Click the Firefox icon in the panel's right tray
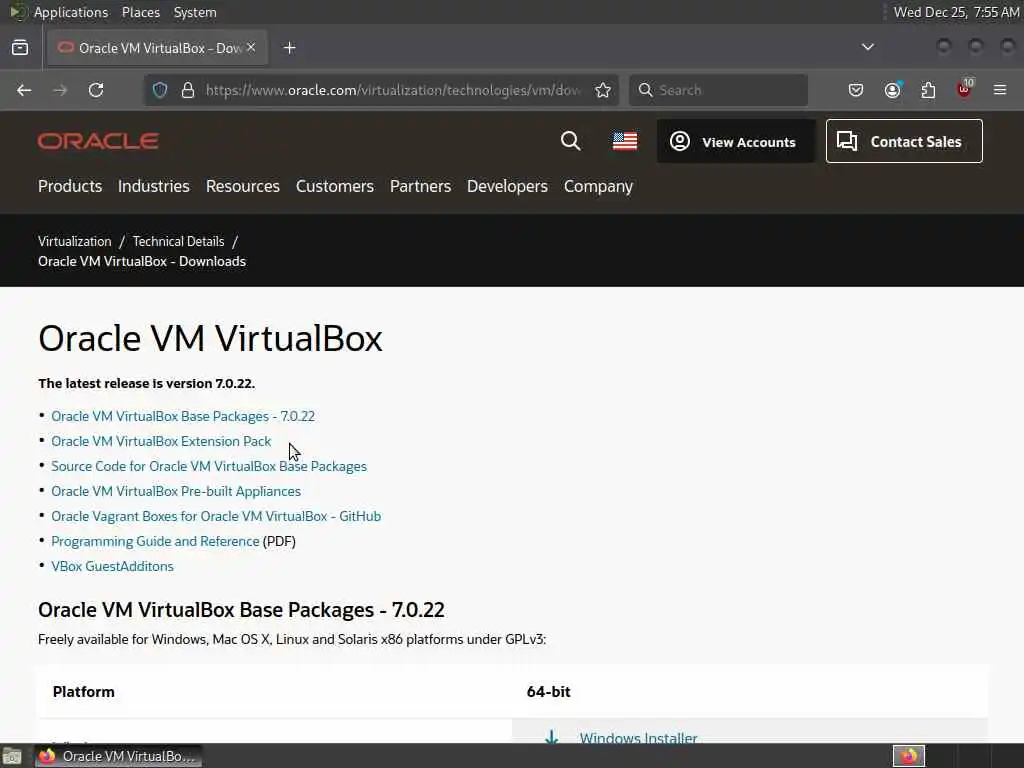 908,756
